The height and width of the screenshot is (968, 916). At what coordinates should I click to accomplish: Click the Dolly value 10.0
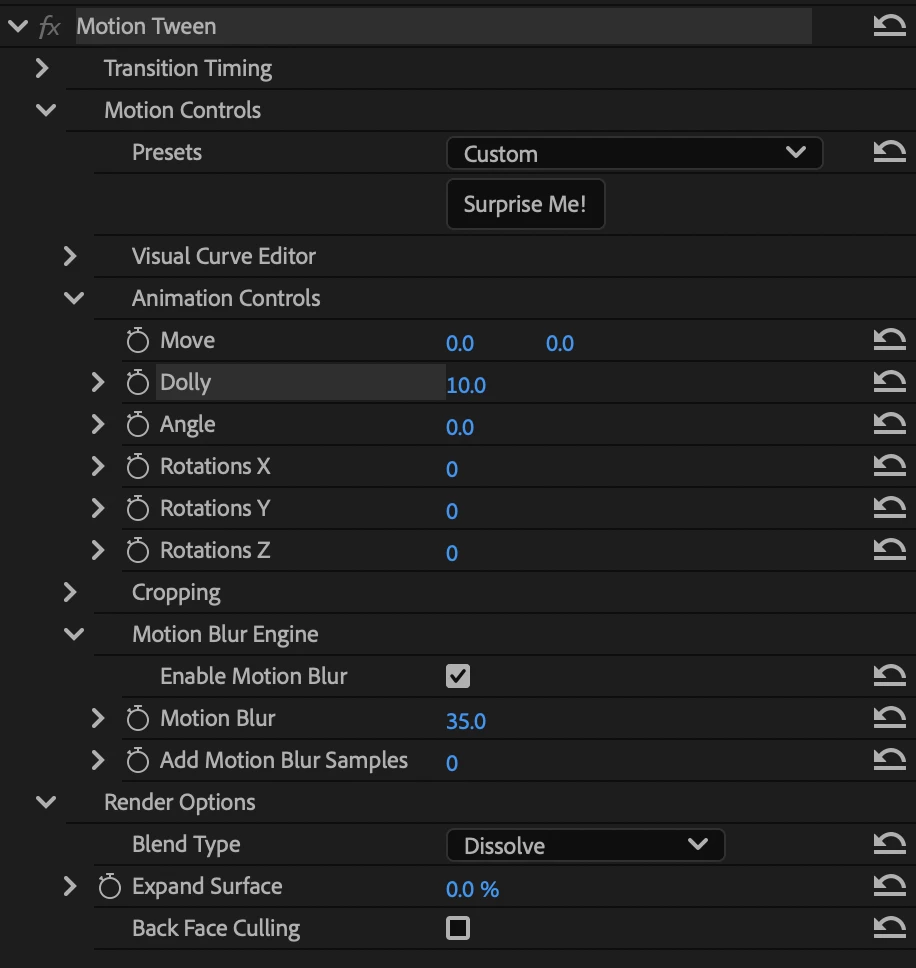(x=466, y=385)
